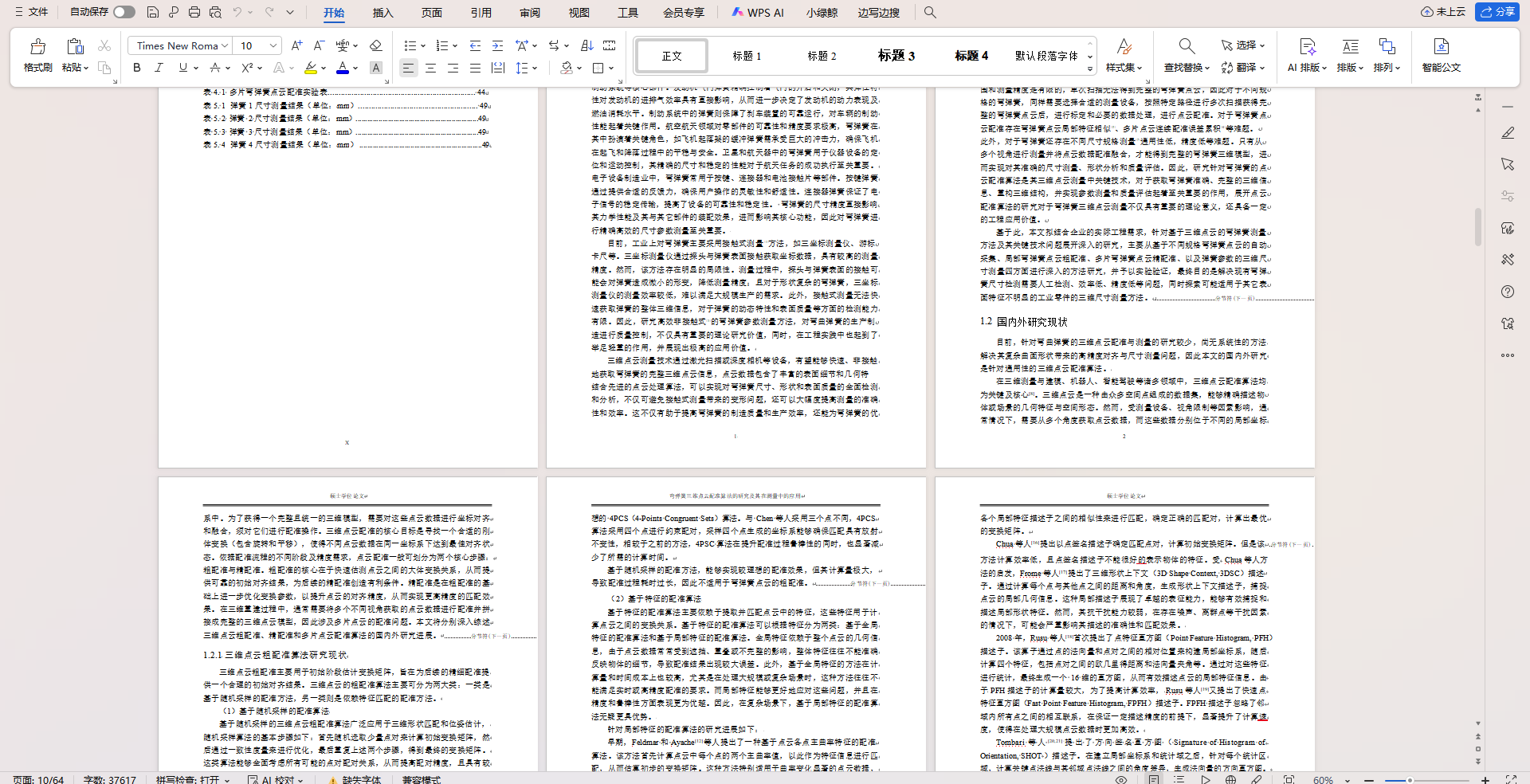The image size is (1530, 784).
Task: Open the Smart Document (智能公文) tool
Action: pyautogui.click(x=1441, y=54)
